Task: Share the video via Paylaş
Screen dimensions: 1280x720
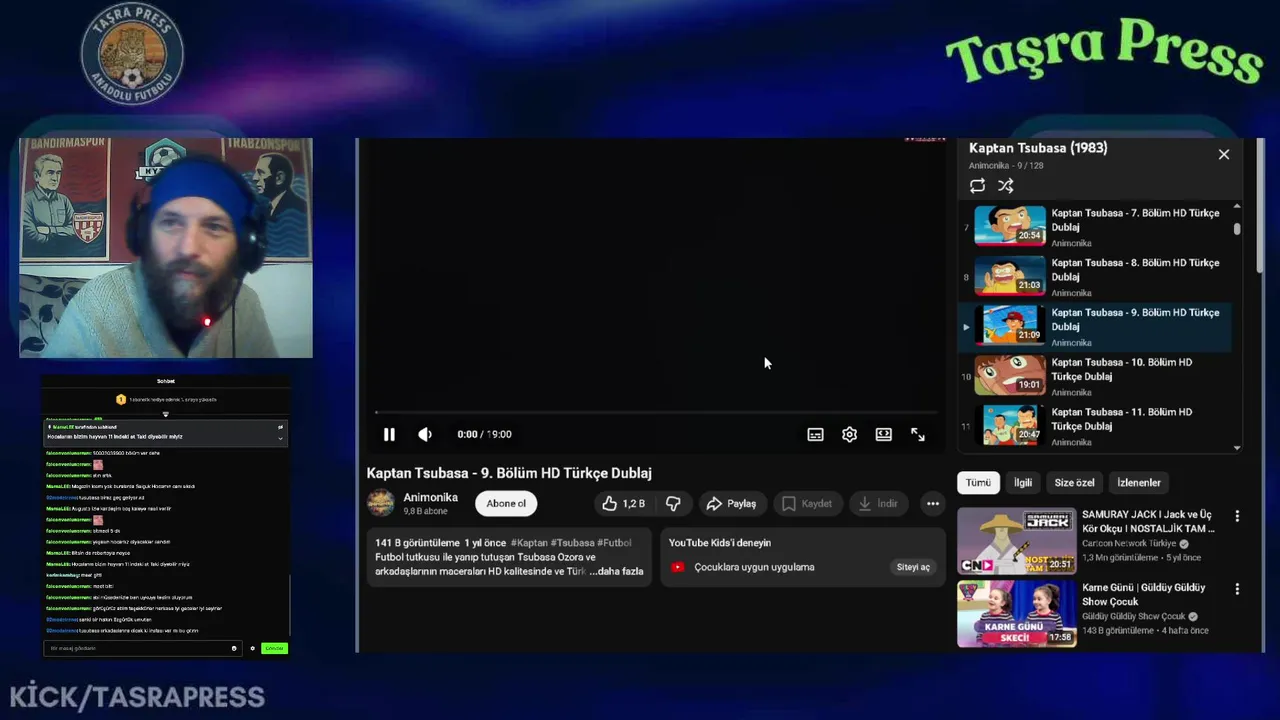Action: 731,503
